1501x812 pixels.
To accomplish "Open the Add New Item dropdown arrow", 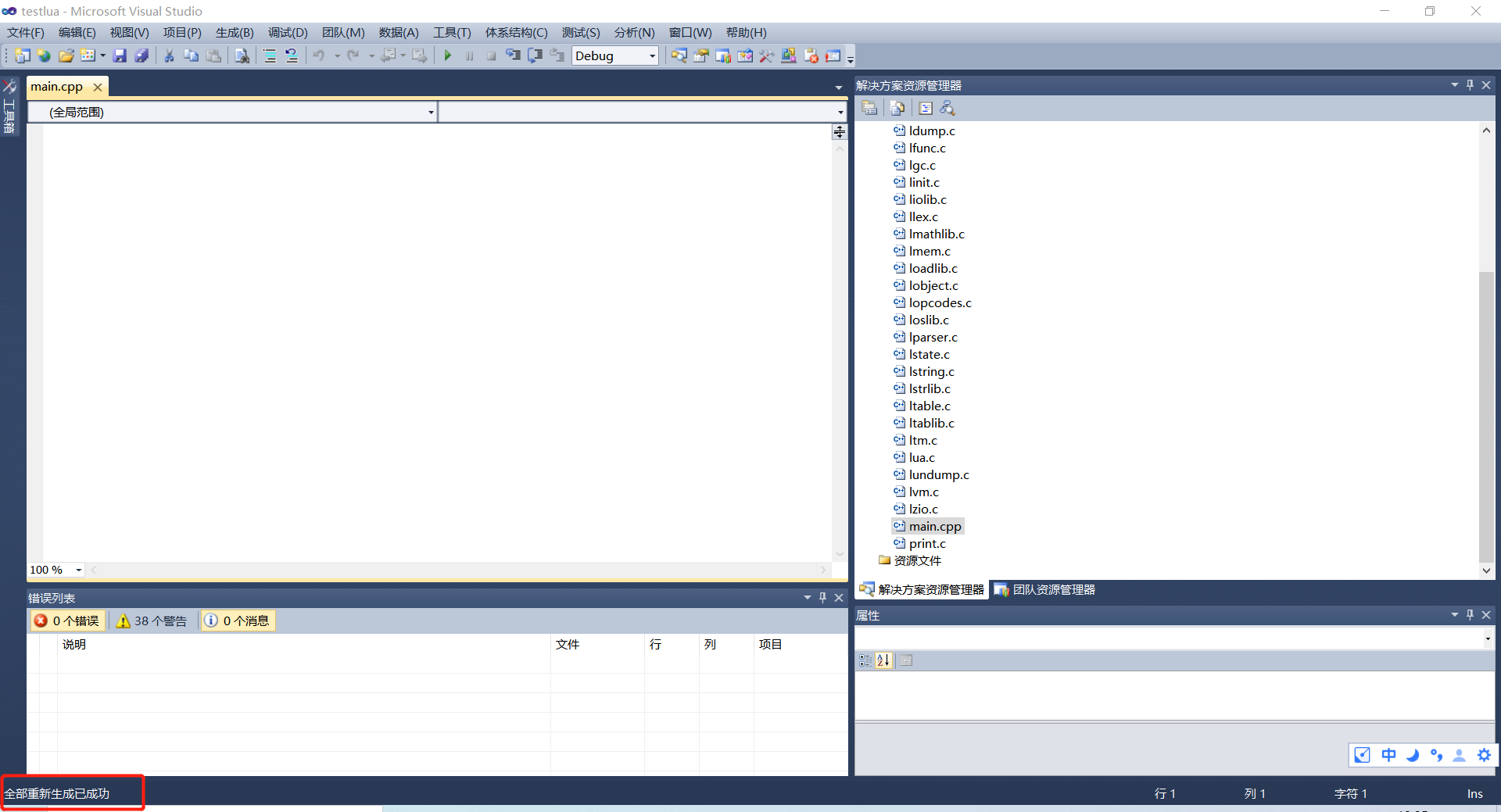I will [102, 55].
